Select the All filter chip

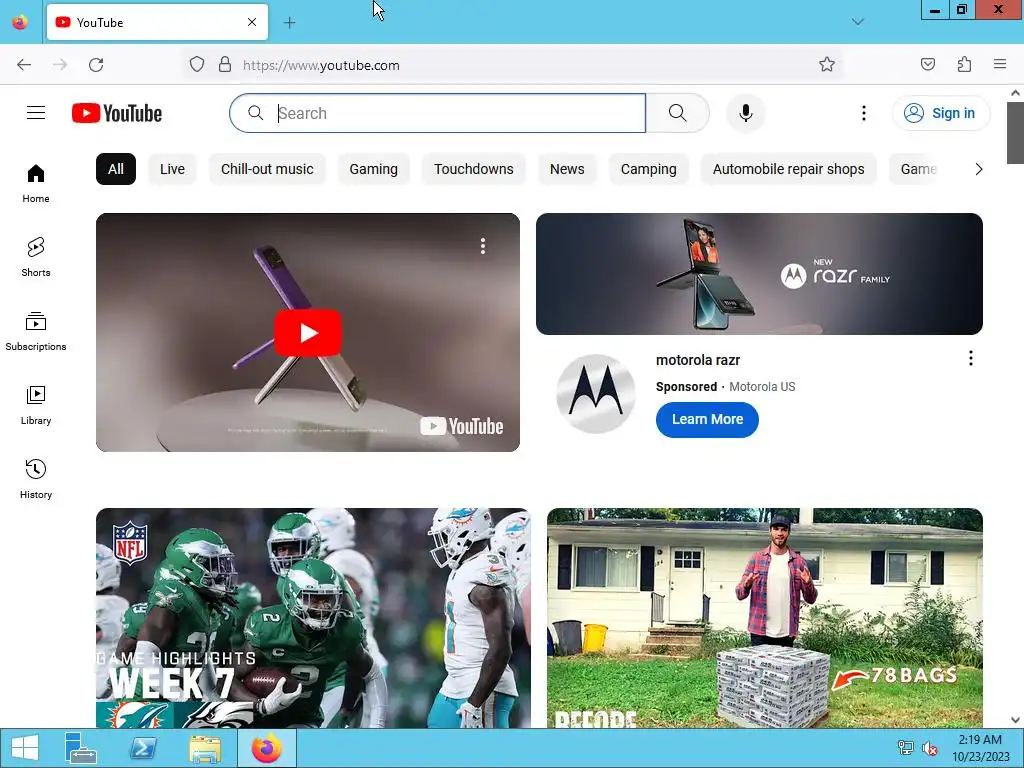[x=116, y=169]
